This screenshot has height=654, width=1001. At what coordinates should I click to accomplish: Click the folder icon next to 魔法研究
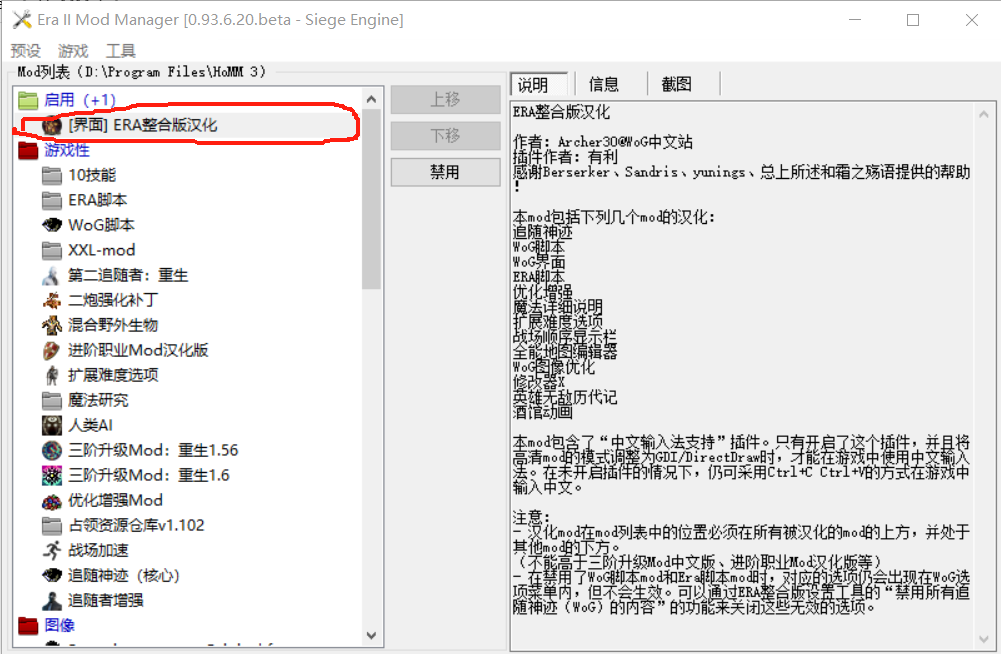(52, 400)
